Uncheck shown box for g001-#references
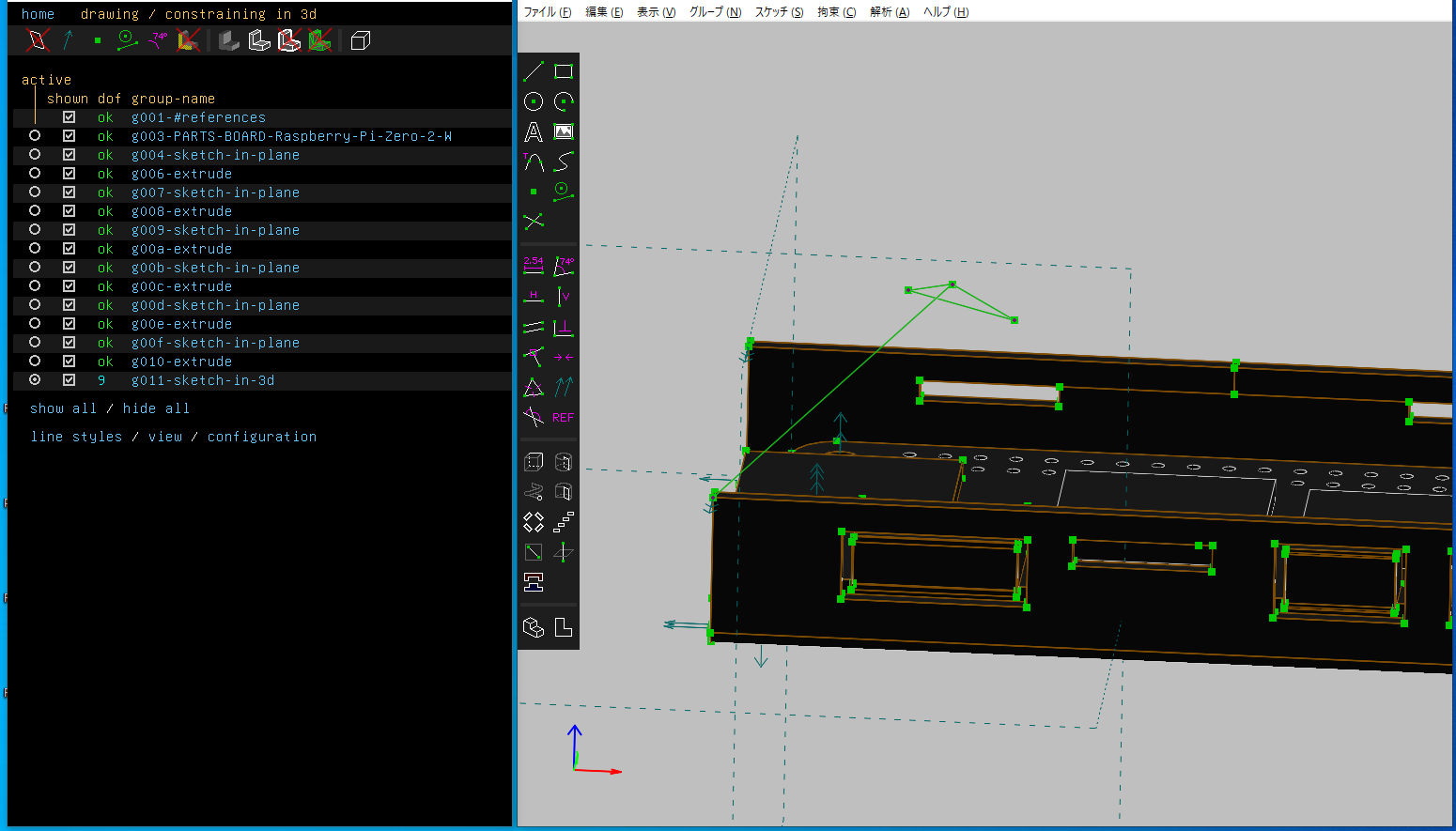Viewport: 1456px width, 831px height. pyautogui.click(x=69, y=117)
